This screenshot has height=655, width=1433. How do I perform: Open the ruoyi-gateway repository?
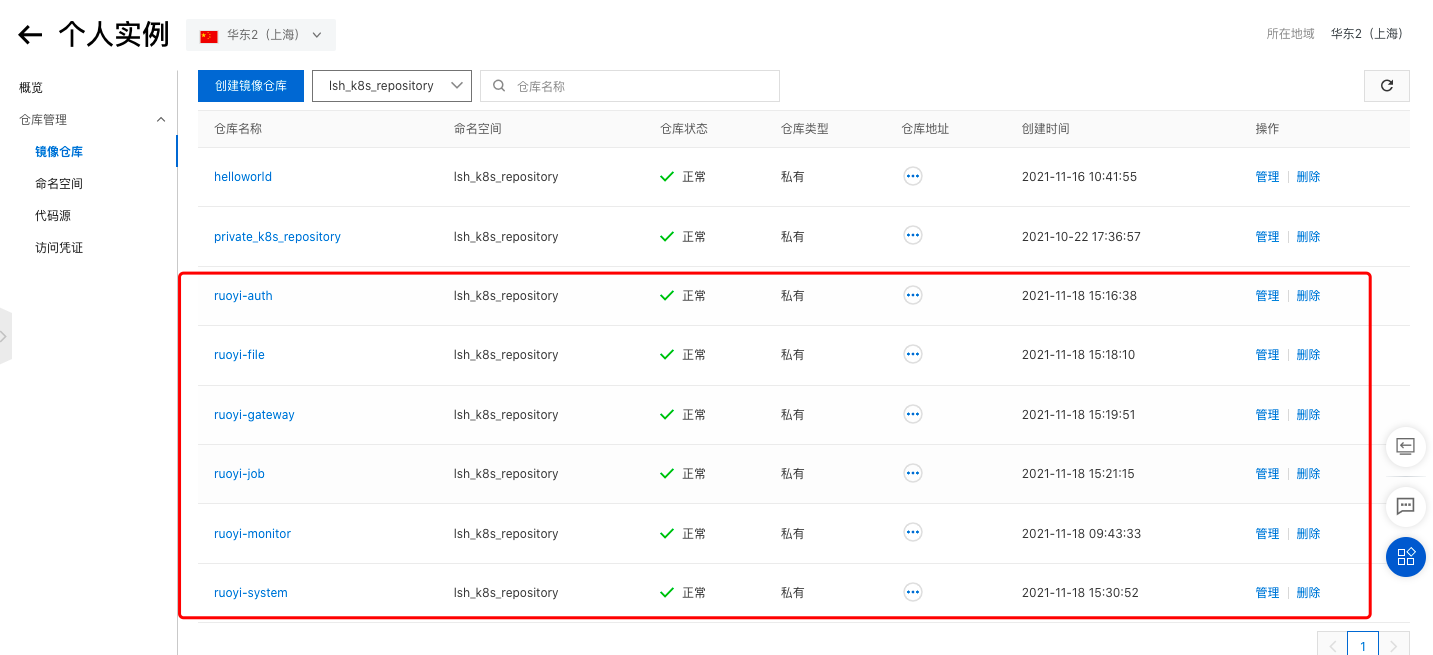tap(254, 414)
